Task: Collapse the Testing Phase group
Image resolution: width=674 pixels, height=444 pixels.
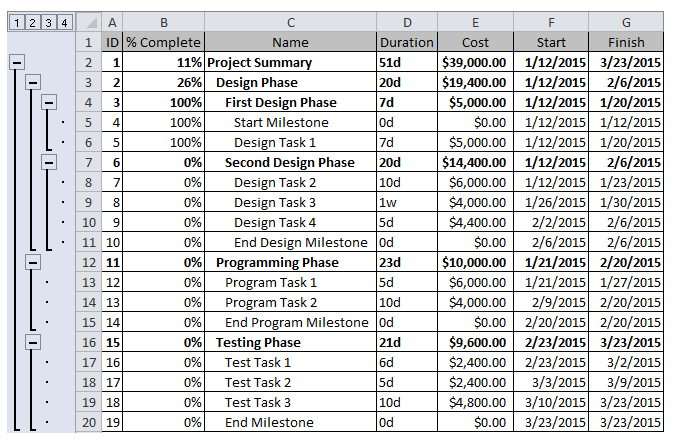Action: coord(33,343)
